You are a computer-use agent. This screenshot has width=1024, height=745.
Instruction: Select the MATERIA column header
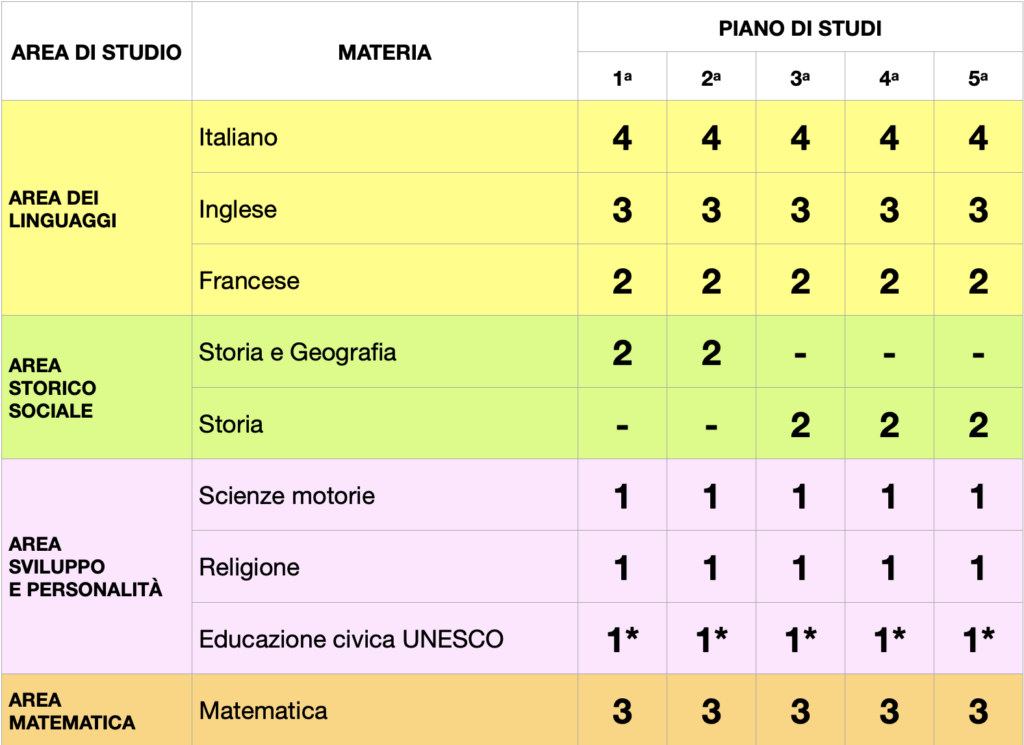coord(385,52)
